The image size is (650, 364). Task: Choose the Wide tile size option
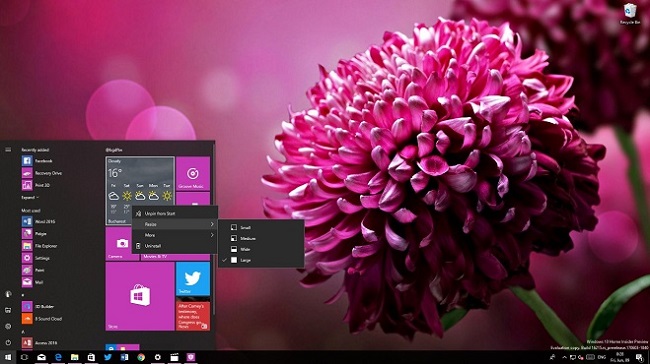[x=261, y=249]
